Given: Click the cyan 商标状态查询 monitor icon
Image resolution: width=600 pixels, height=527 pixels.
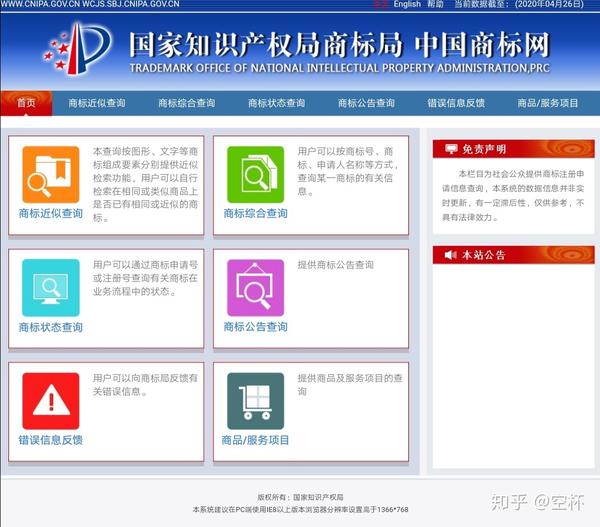Looking at the screenshot, I should pyautogui.click(x=51, y=288).
